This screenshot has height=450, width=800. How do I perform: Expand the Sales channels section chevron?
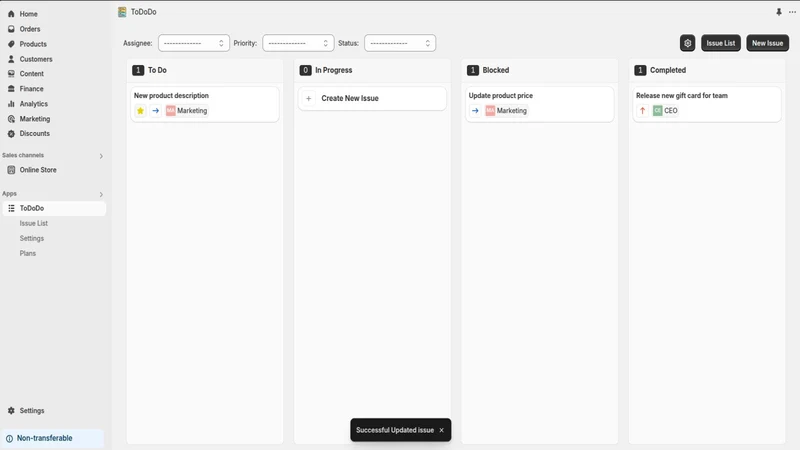(101, 156)
